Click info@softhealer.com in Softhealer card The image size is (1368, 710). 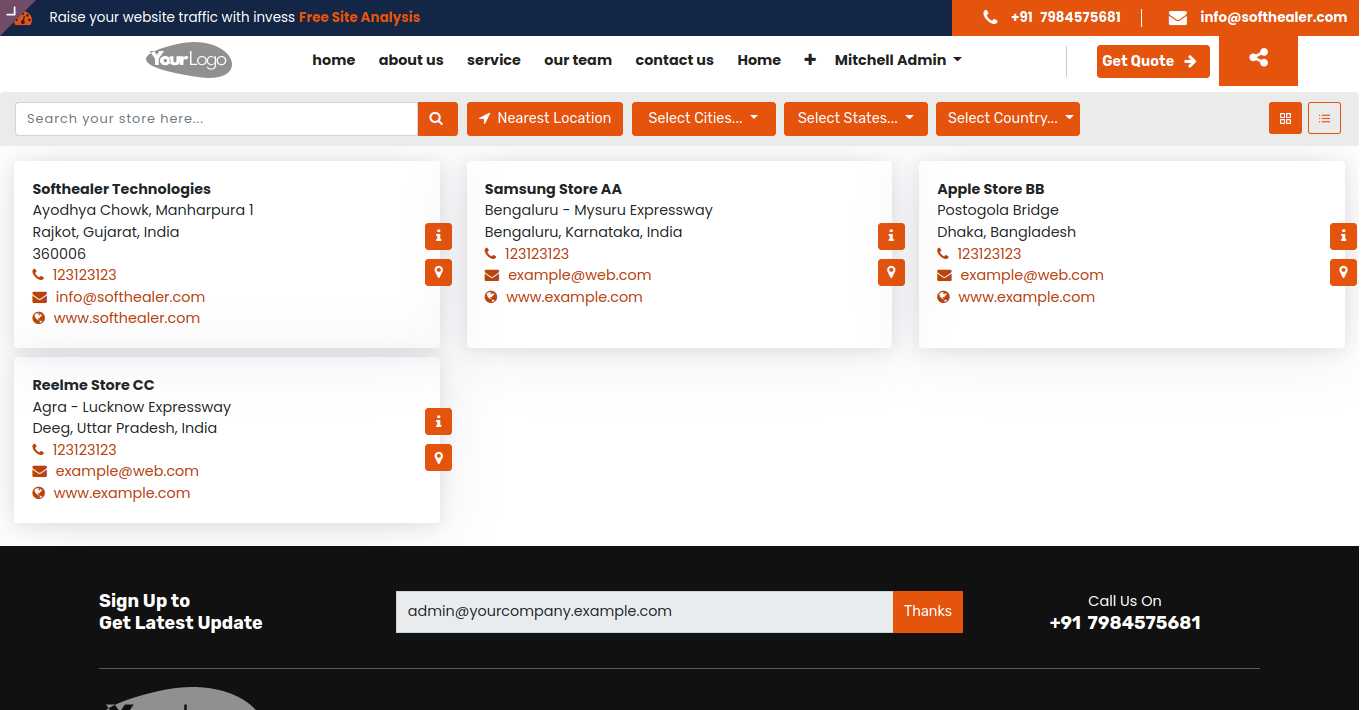tap(130, 297)
